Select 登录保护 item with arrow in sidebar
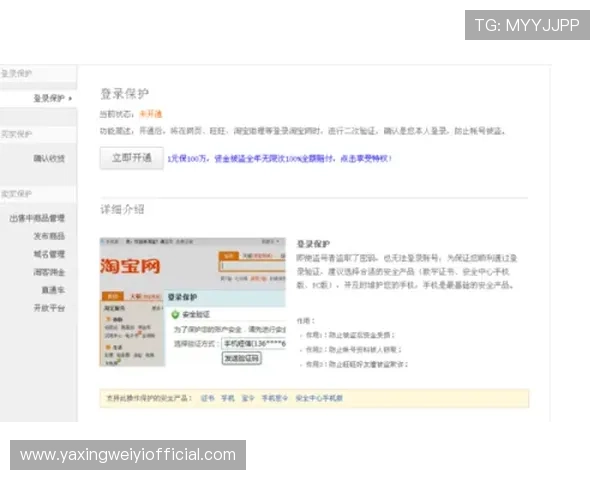 point(52,98)
